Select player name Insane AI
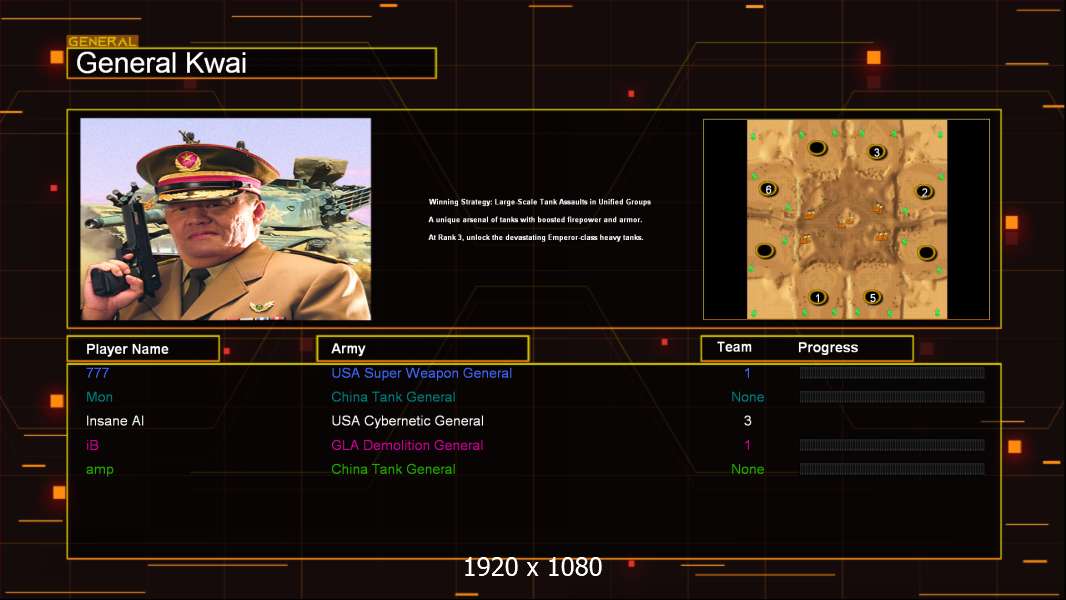This screenshot has width=1066, height=600. (x=115, y=421)
